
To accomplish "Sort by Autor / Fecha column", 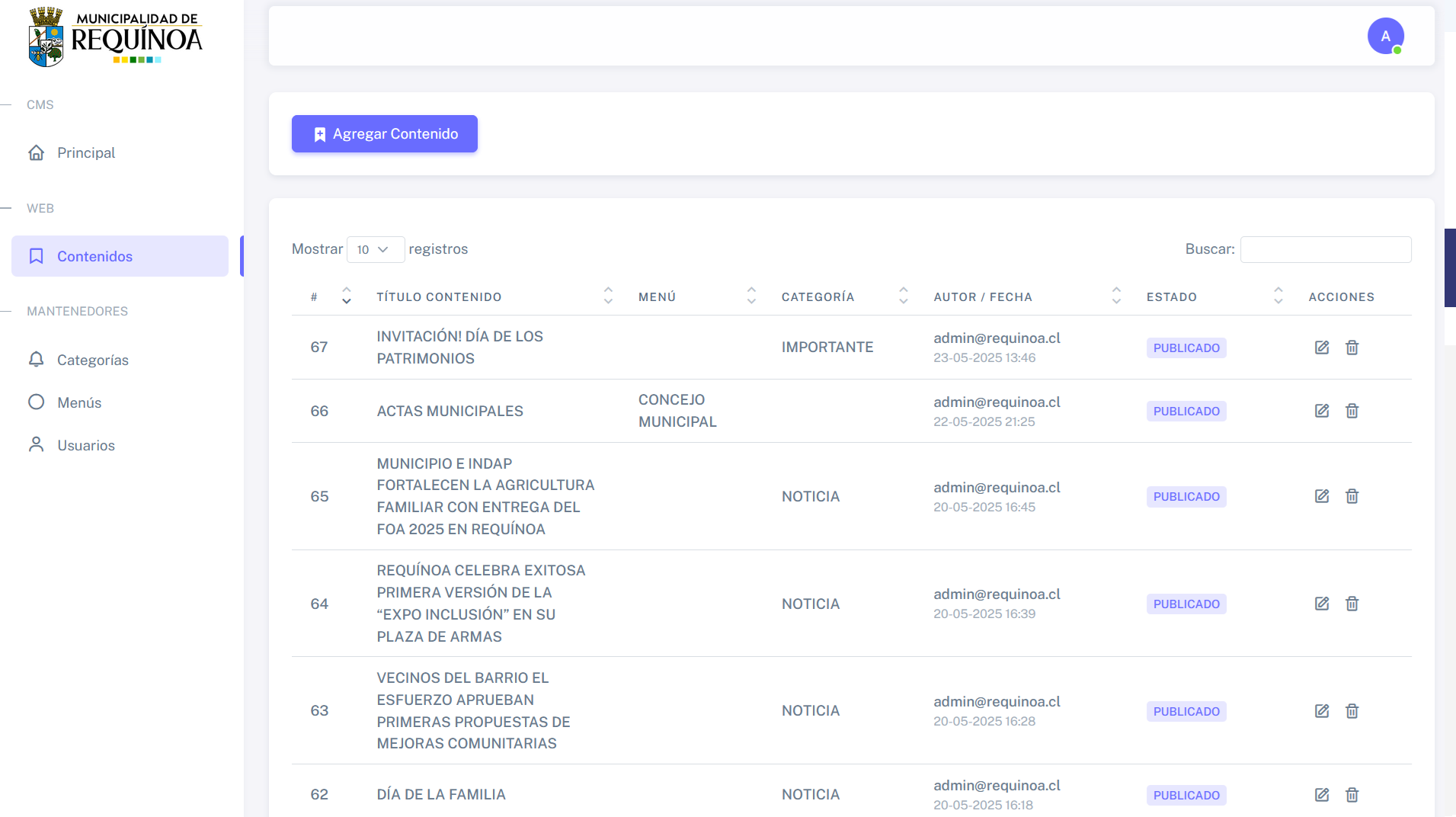I will pos(983,297).
